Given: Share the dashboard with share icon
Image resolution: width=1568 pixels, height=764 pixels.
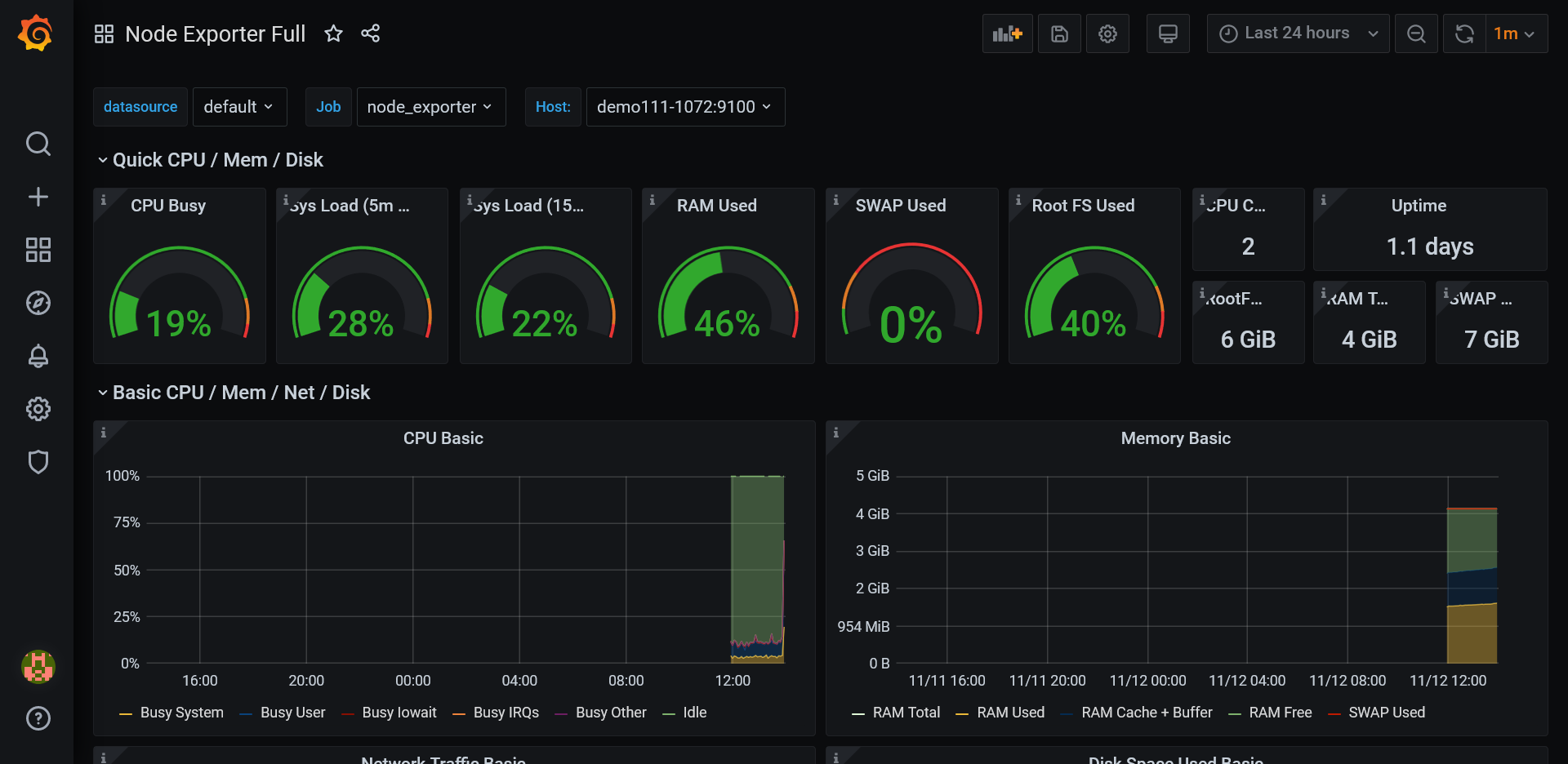Looking at the screenshot, I should 371,33.
